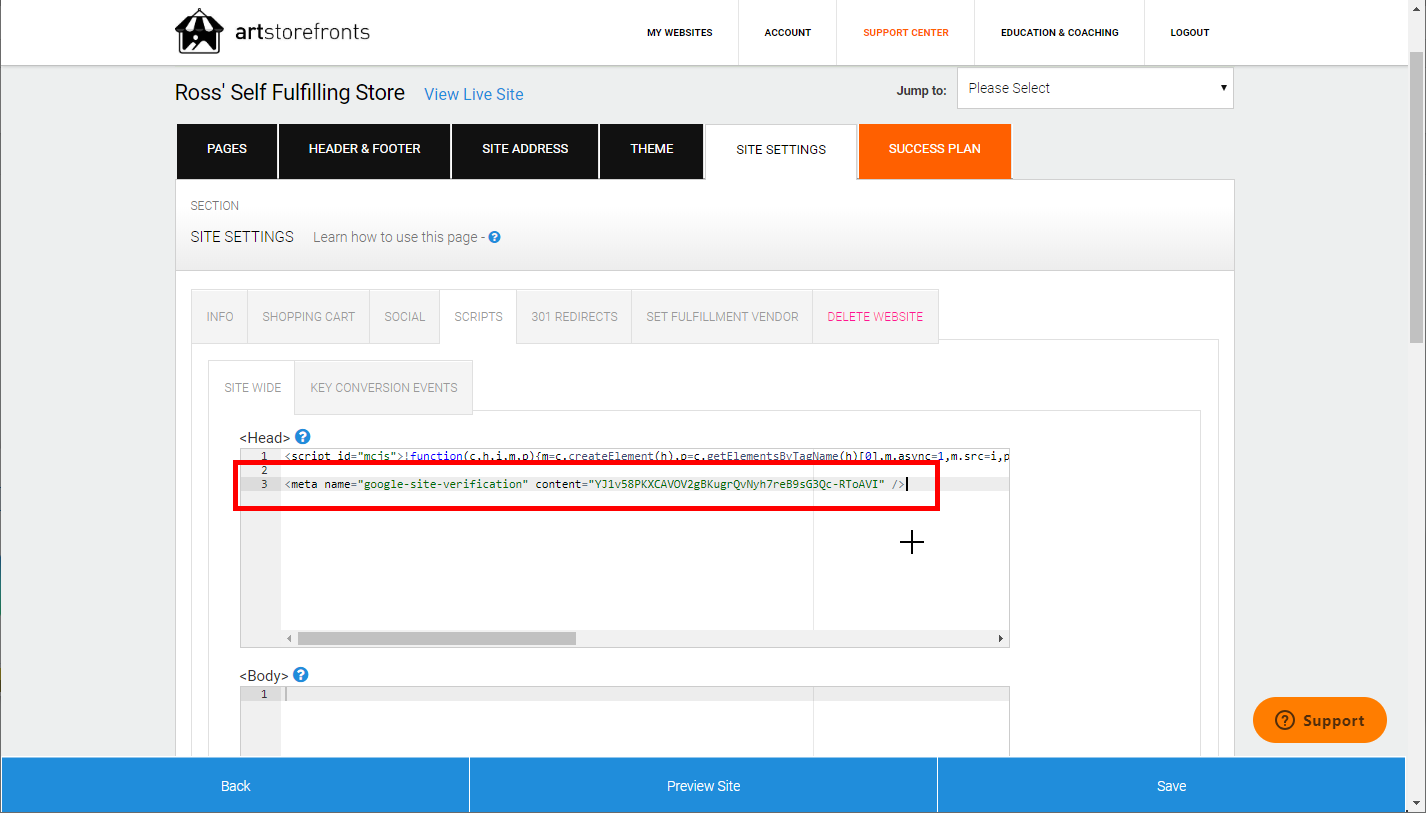This screenshot has width=1426, height=813.
Task: Click the help icon beside Learn how text
Action: (x=494, y=238)
